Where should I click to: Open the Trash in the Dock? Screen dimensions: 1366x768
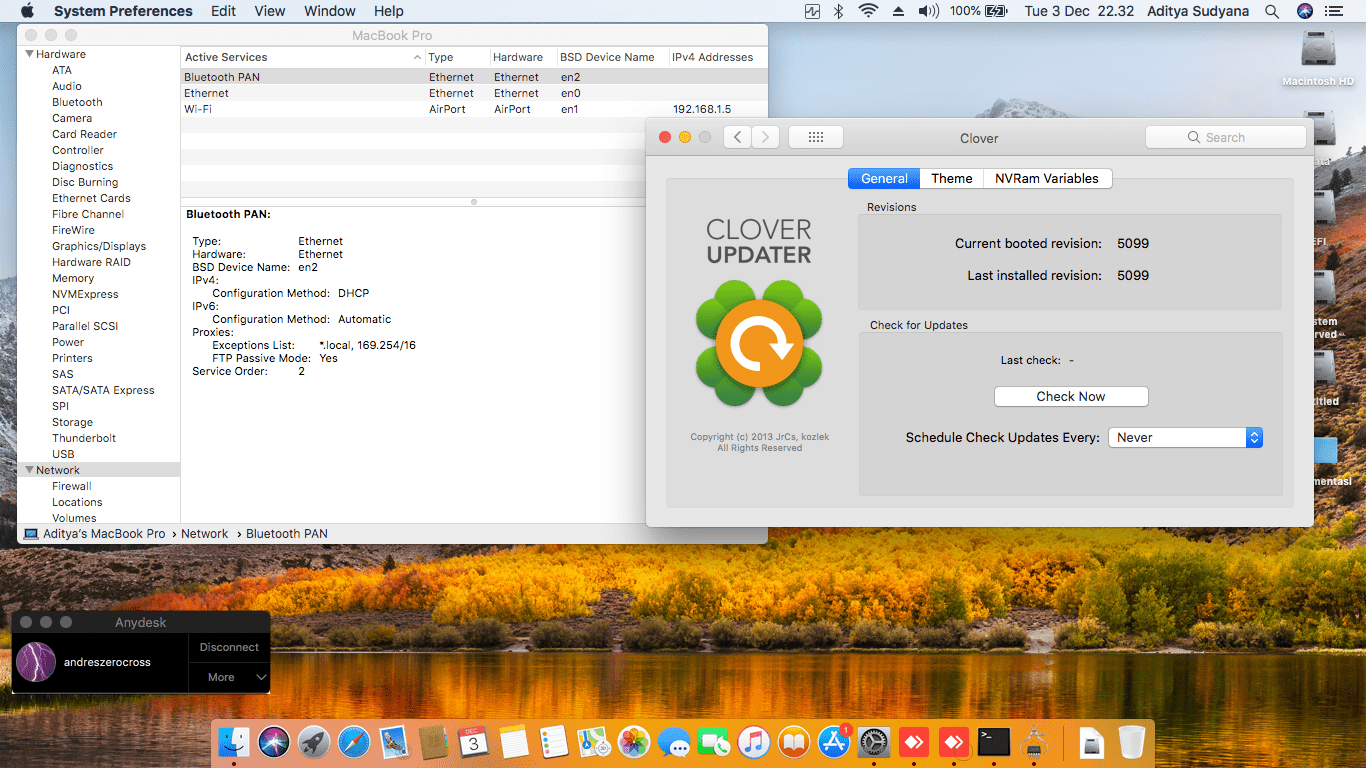click(1132, 742)
